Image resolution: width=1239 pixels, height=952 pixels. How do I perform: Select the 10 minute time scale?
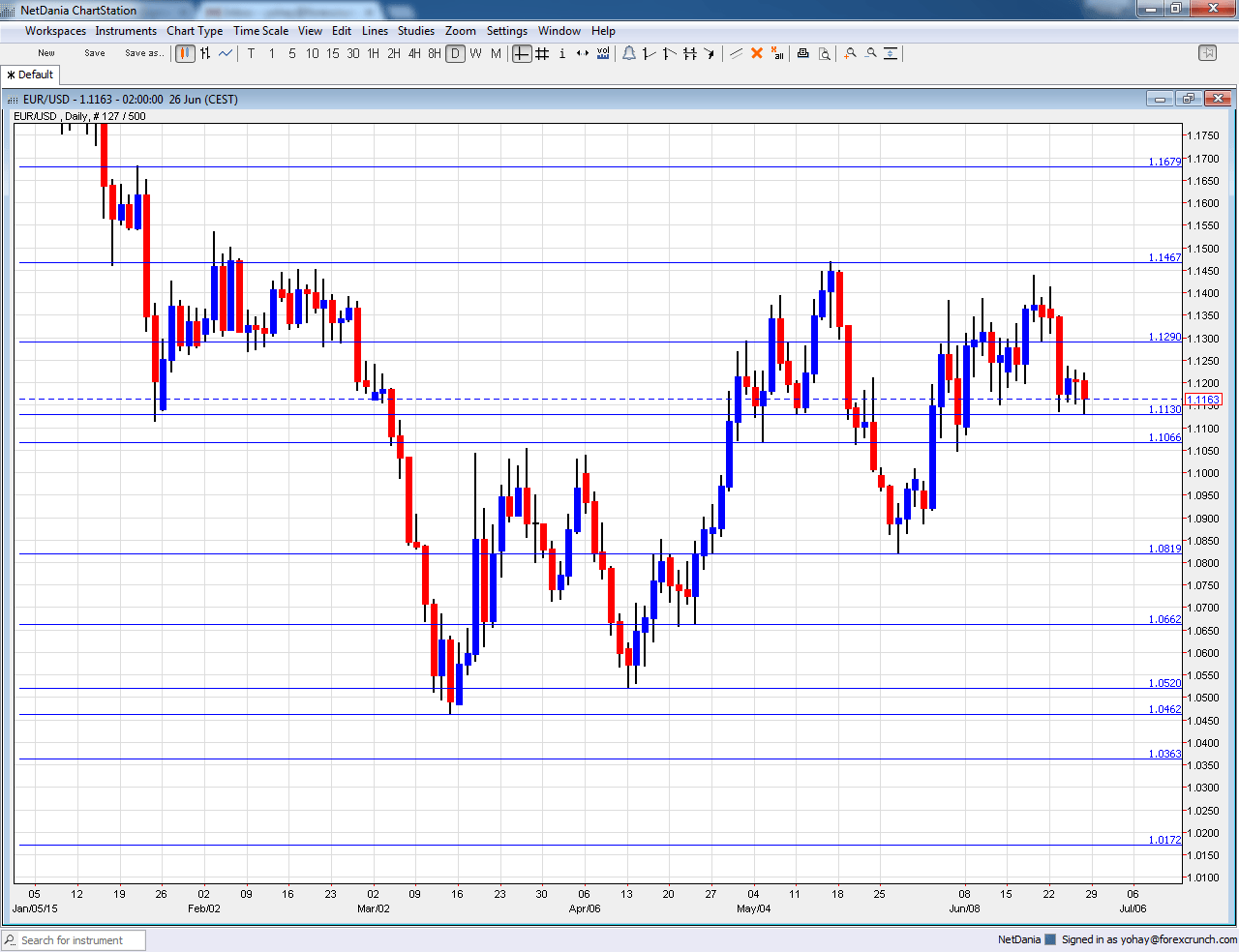point(313,53)
